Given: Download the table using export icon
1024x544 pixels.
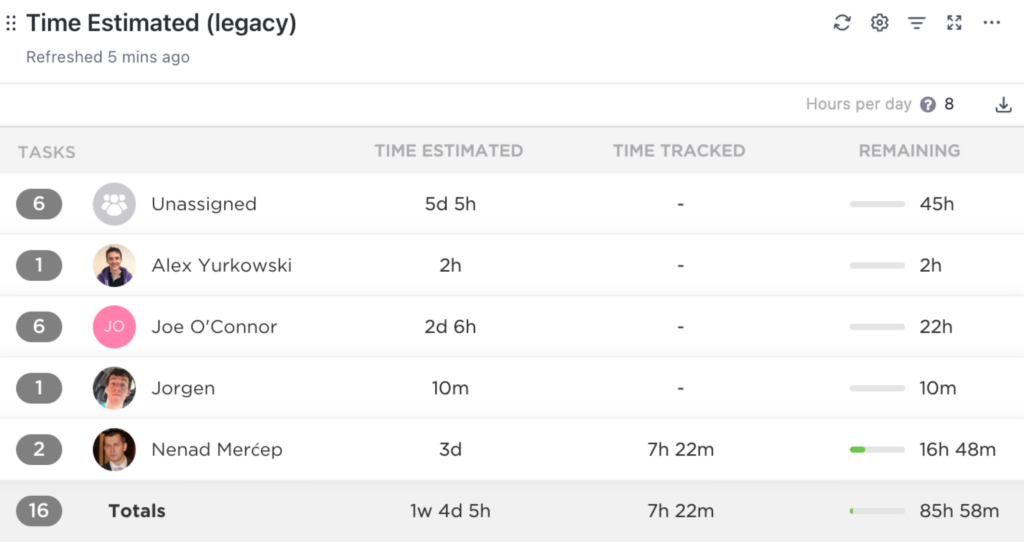Looking at the screenshot, I should [x=1003, y=105].
